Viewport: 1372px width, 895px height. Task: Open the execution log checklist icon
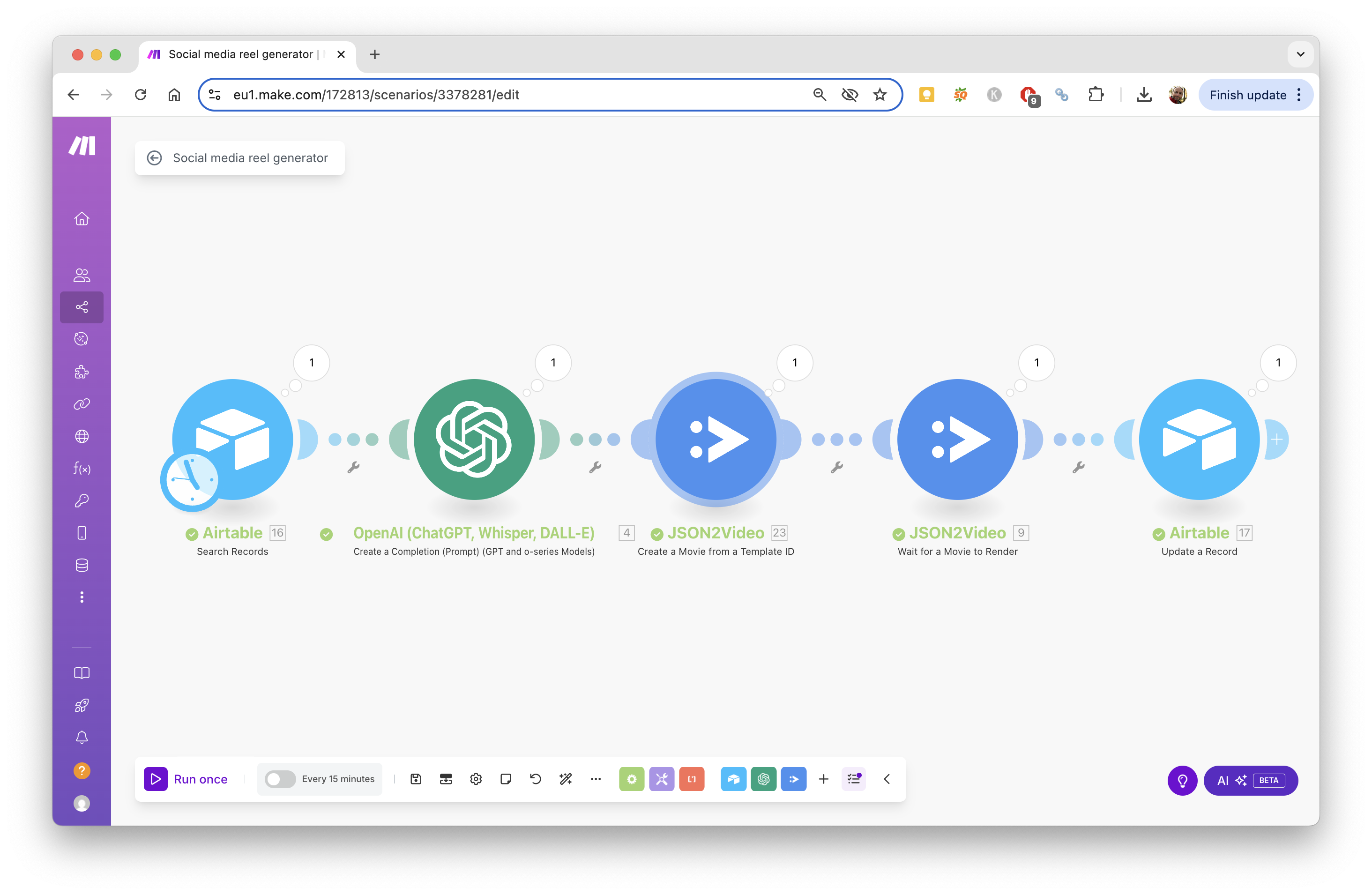point(854,779)
